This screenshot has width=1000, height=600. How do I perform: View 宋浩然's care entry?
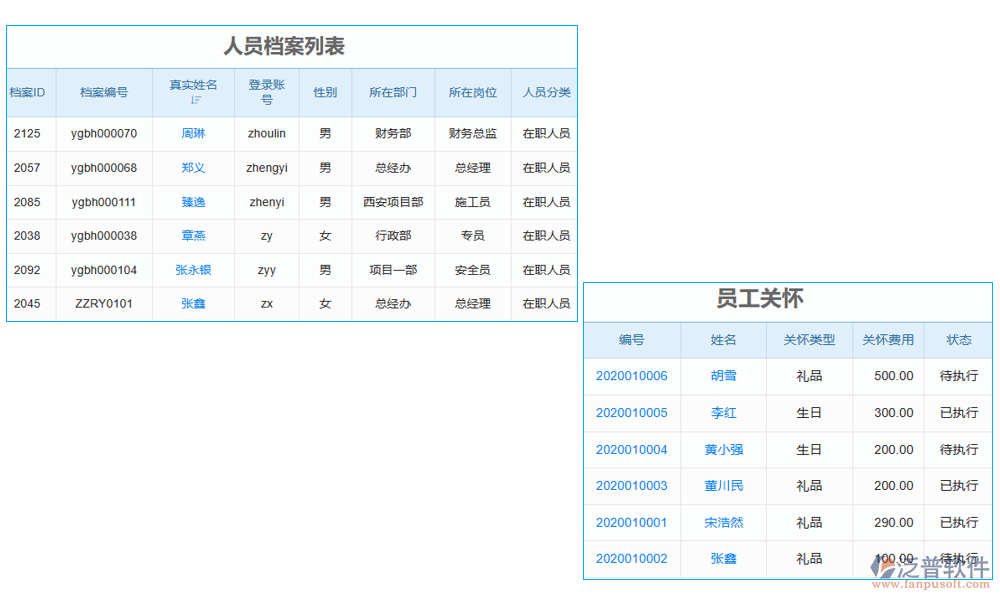(723, 522)
